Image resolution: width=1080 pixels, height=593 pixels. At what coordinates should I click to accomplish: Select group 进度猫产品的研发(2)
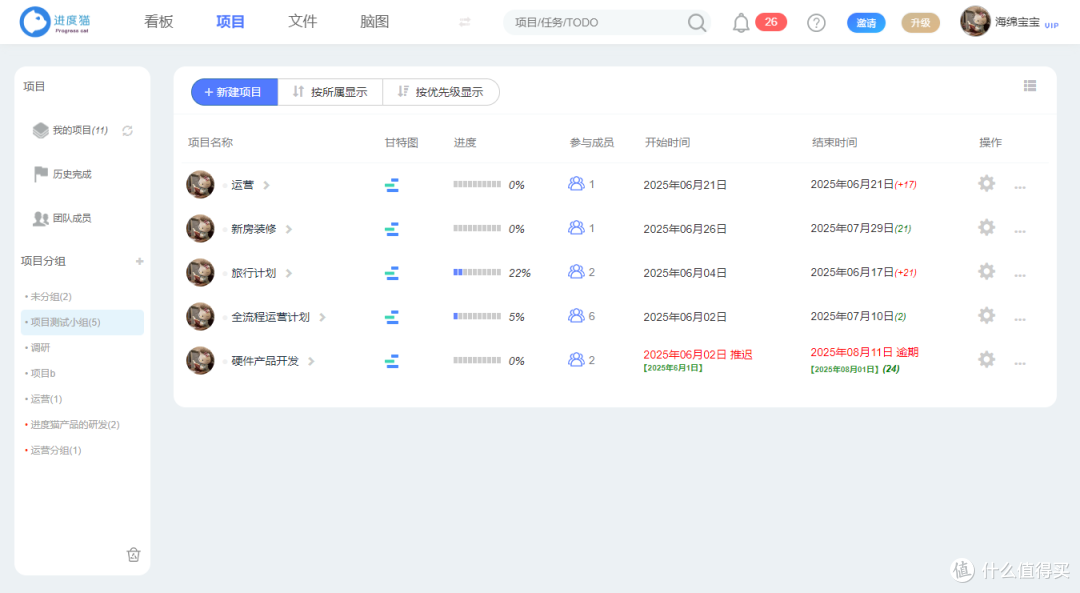(74, 425)
